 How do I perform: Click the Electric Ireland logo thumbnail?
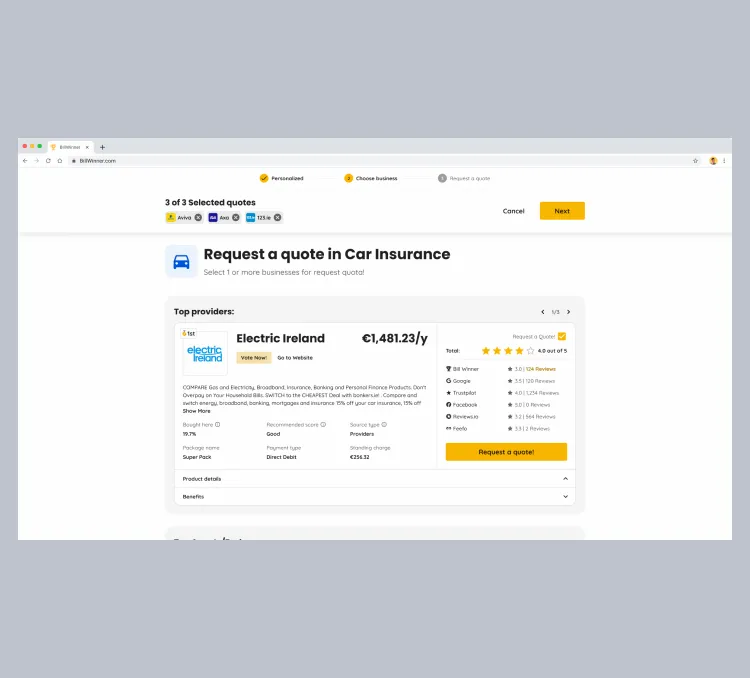[205, 353]
